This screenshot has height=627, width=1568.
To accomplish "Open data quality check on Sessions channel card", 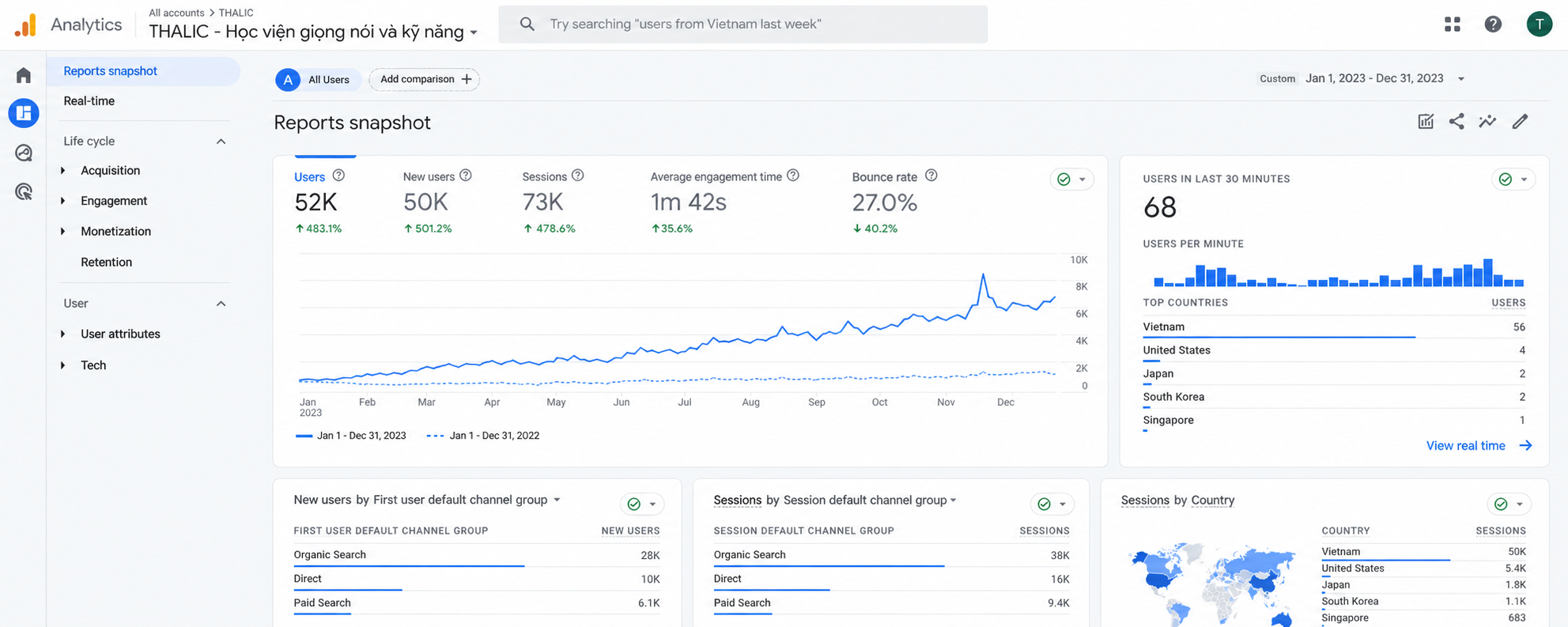I will (1052, 504).
